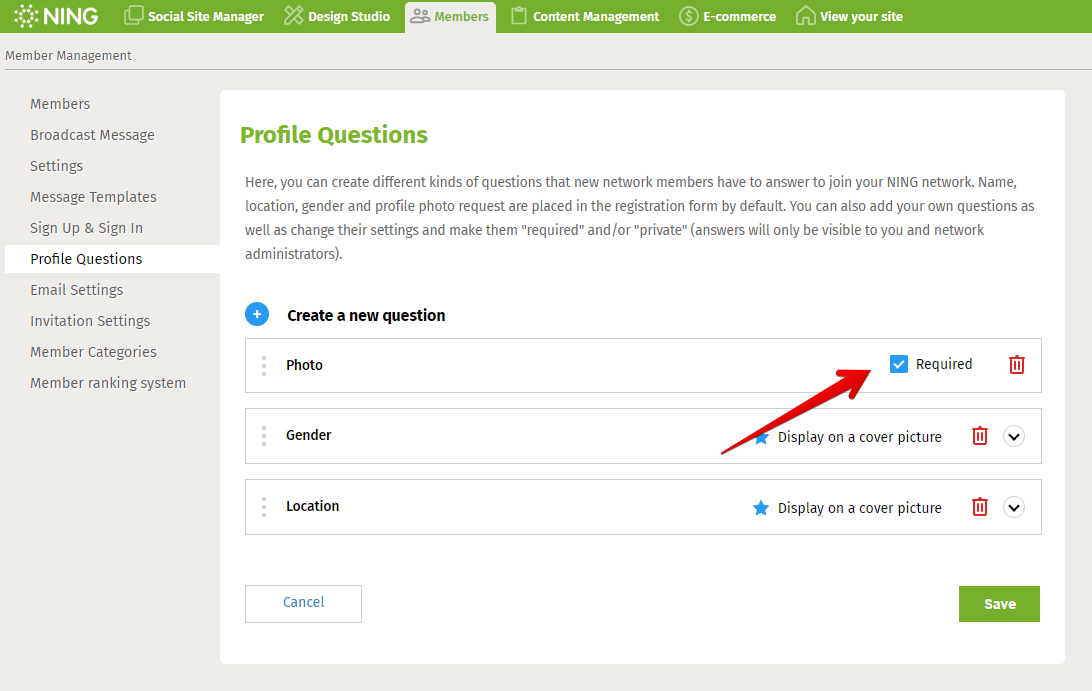
Task: Click the blue plus create question icon
Action: [x=257, y=315]
